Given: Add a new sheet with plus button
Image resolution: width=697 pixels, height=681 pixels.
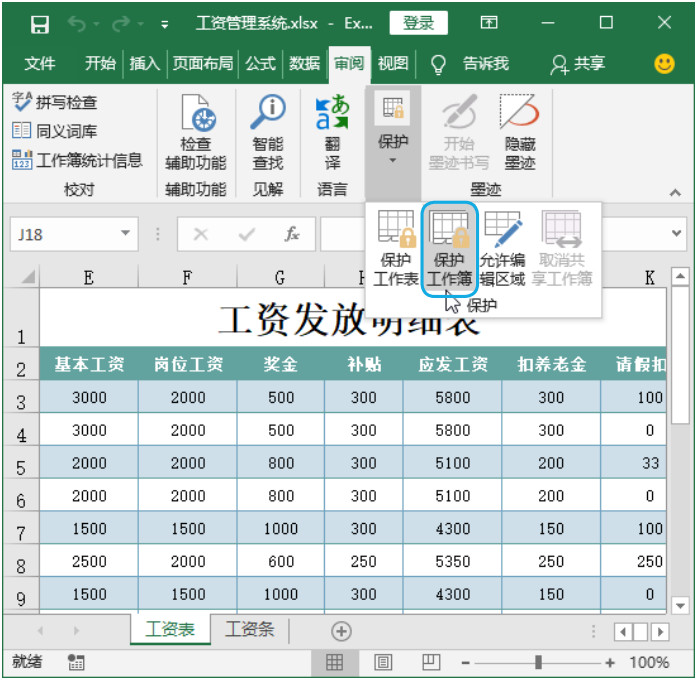Looking at the screenshot, I should pyautogui.click(x=341, y=631).
